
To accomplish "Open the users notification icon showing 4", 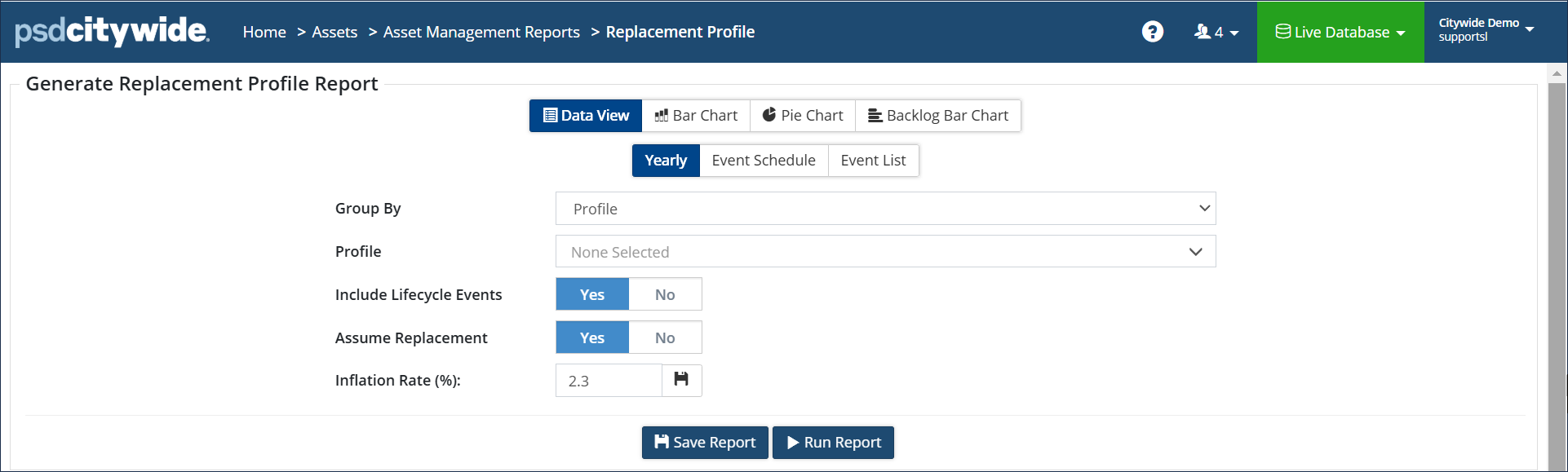I will [x=1216, y=32].
